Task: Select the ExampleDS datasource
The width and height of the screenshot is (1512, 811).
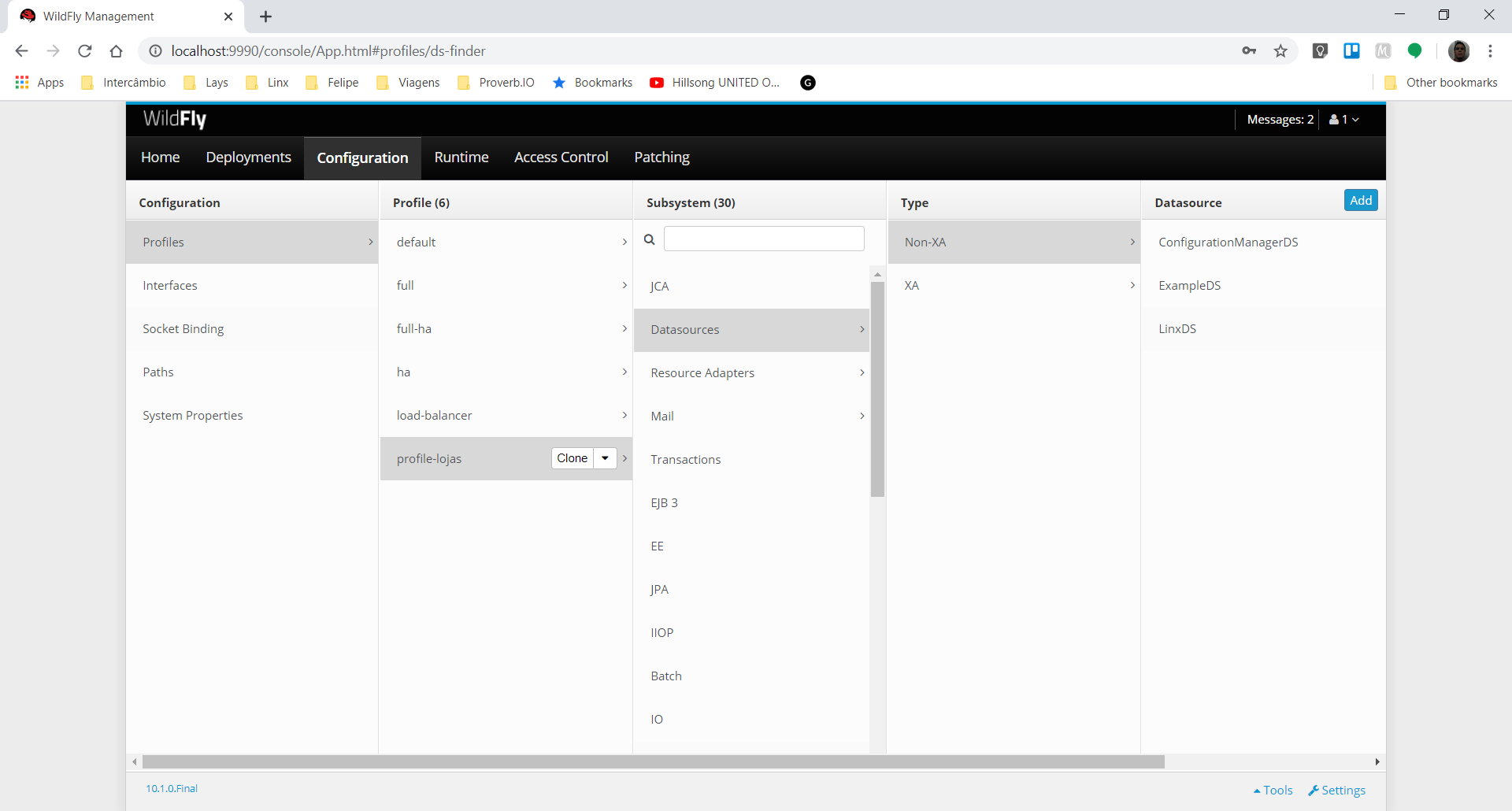Action: pyautogui.click(x=1263, y=285)
